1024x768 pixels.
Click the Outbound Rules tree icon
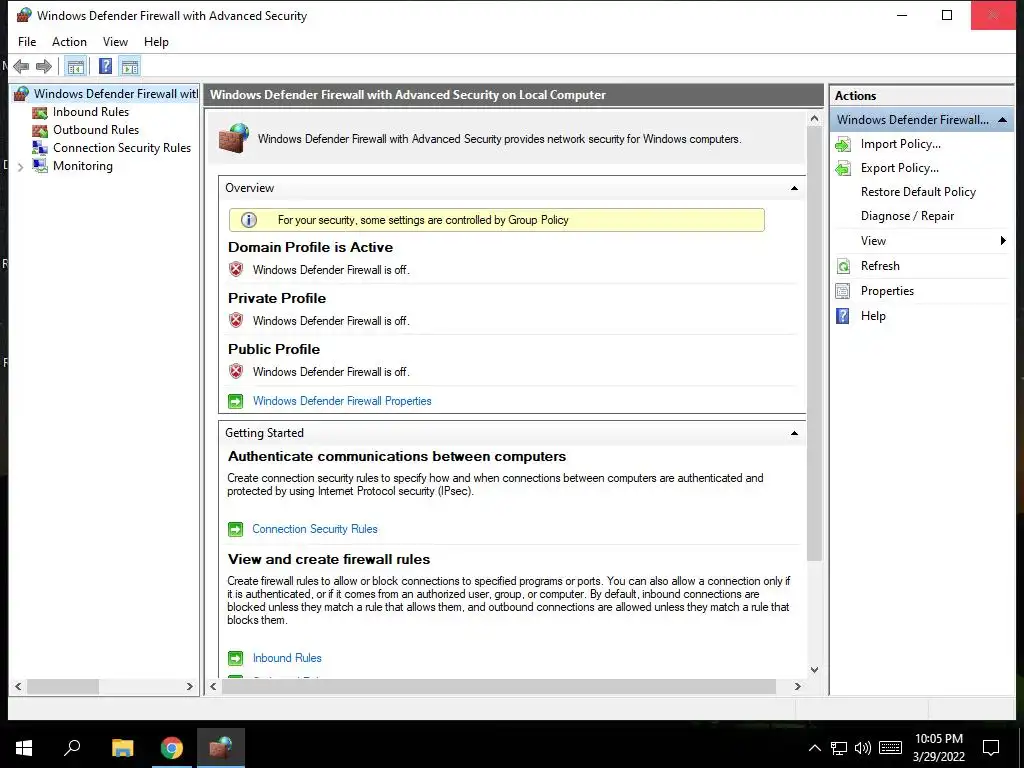coord(40,130)
